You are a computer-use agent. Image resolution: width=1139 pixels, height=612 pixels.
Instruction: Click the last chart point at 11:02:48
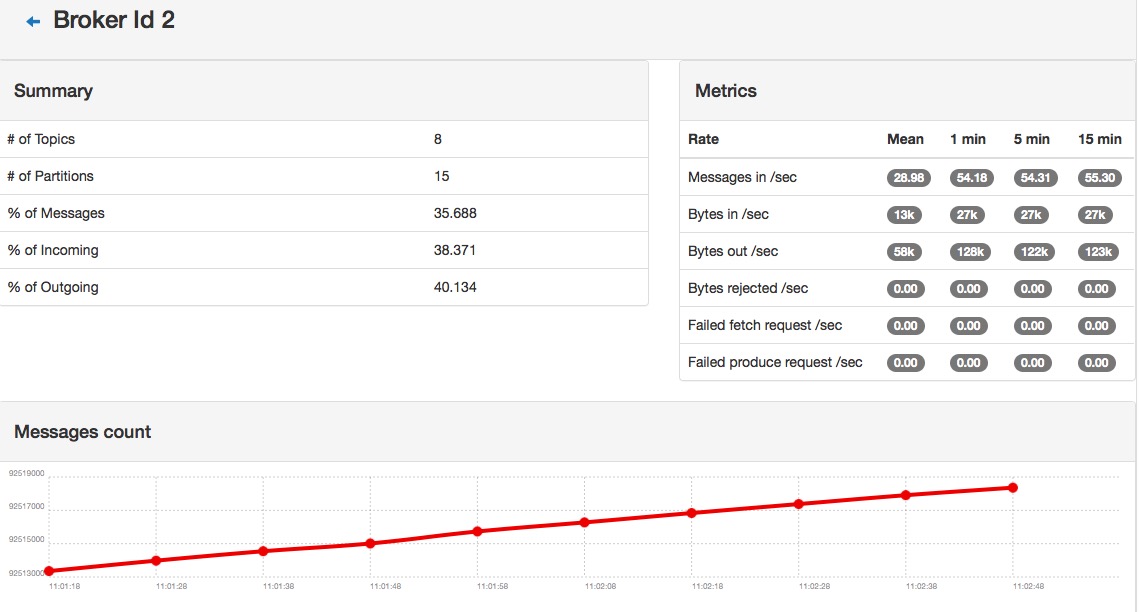(x=1013, y=487)
